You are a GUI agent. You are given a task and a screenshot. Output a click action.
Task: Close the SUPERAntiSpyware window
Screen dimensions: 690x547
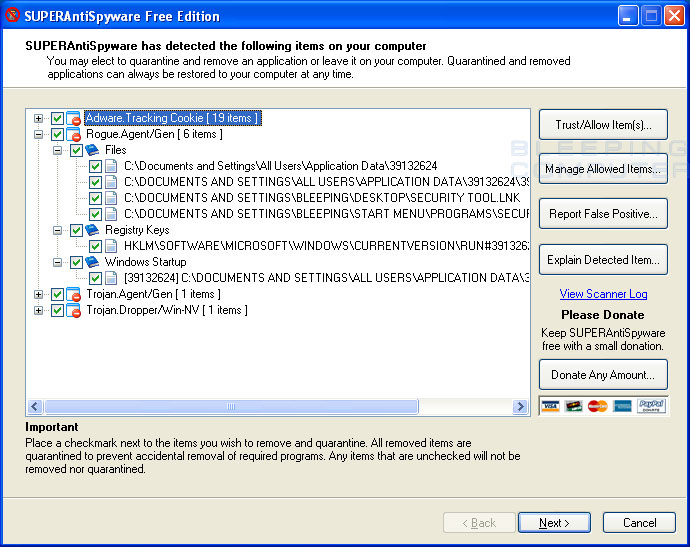coord(674,16)
